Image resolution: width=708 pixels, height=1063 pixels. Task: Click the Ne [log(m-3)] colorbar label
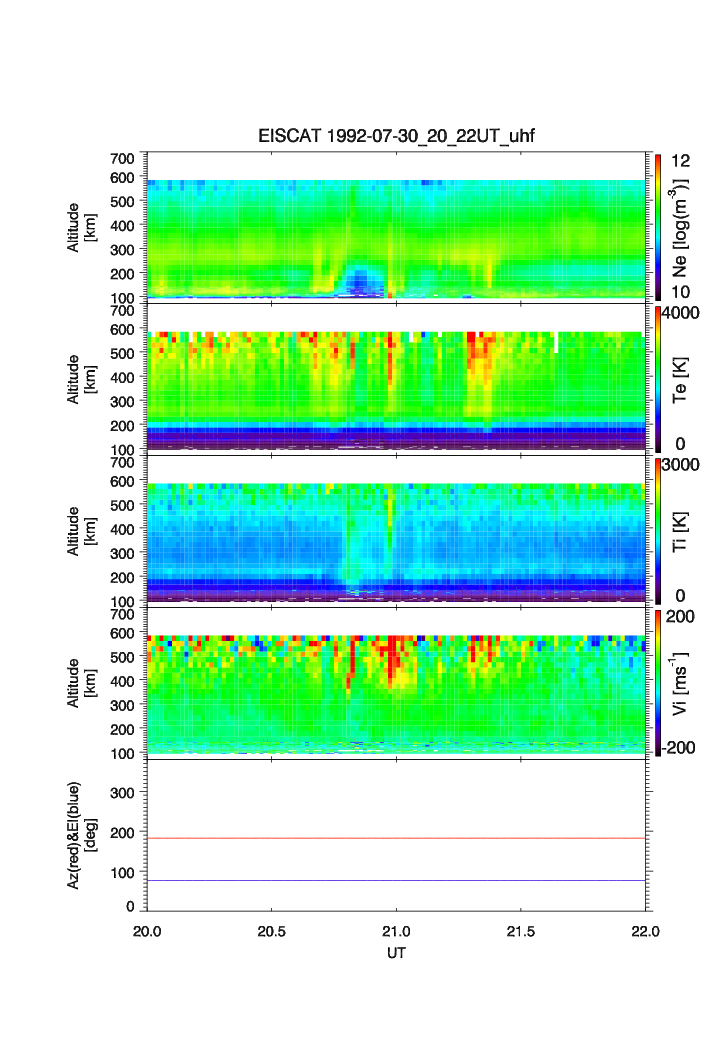click(680, 228)
